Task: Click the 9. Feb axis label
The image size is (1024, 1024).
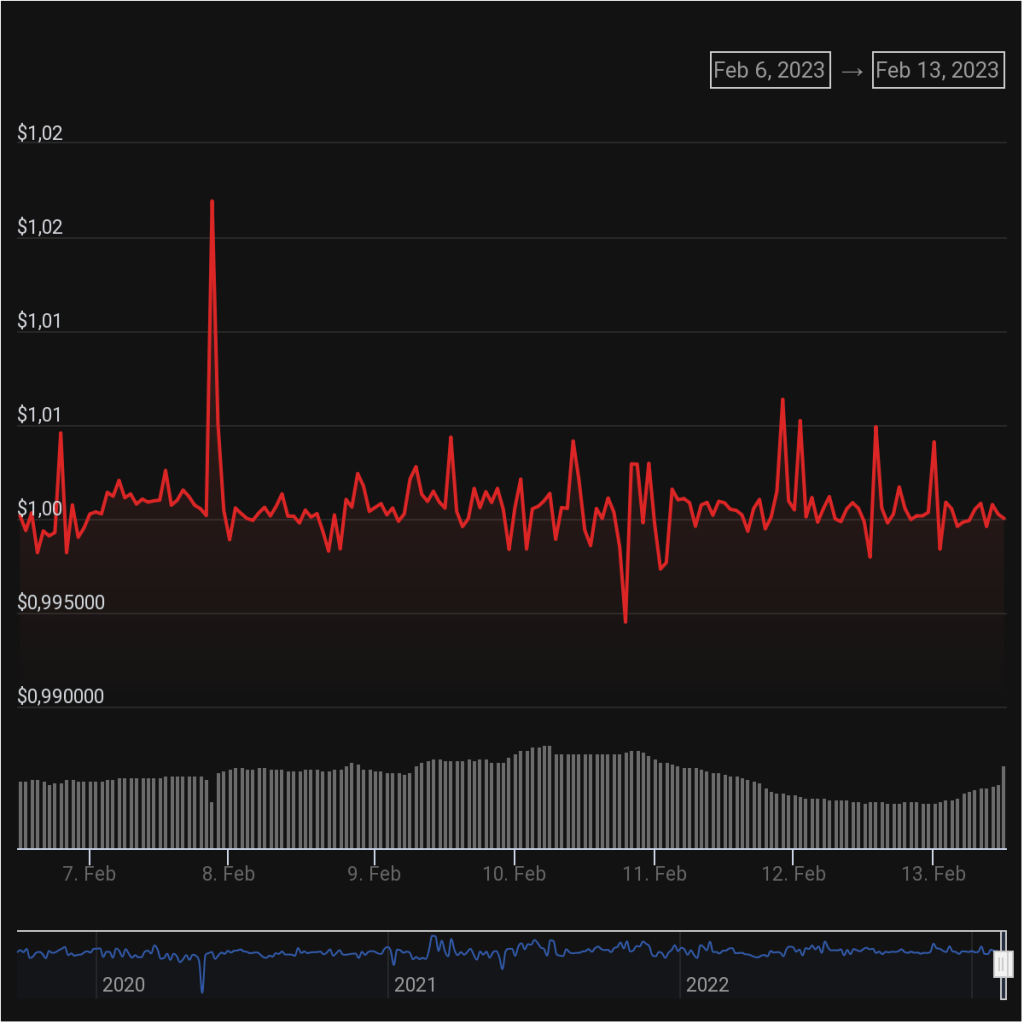Action: 374,874
